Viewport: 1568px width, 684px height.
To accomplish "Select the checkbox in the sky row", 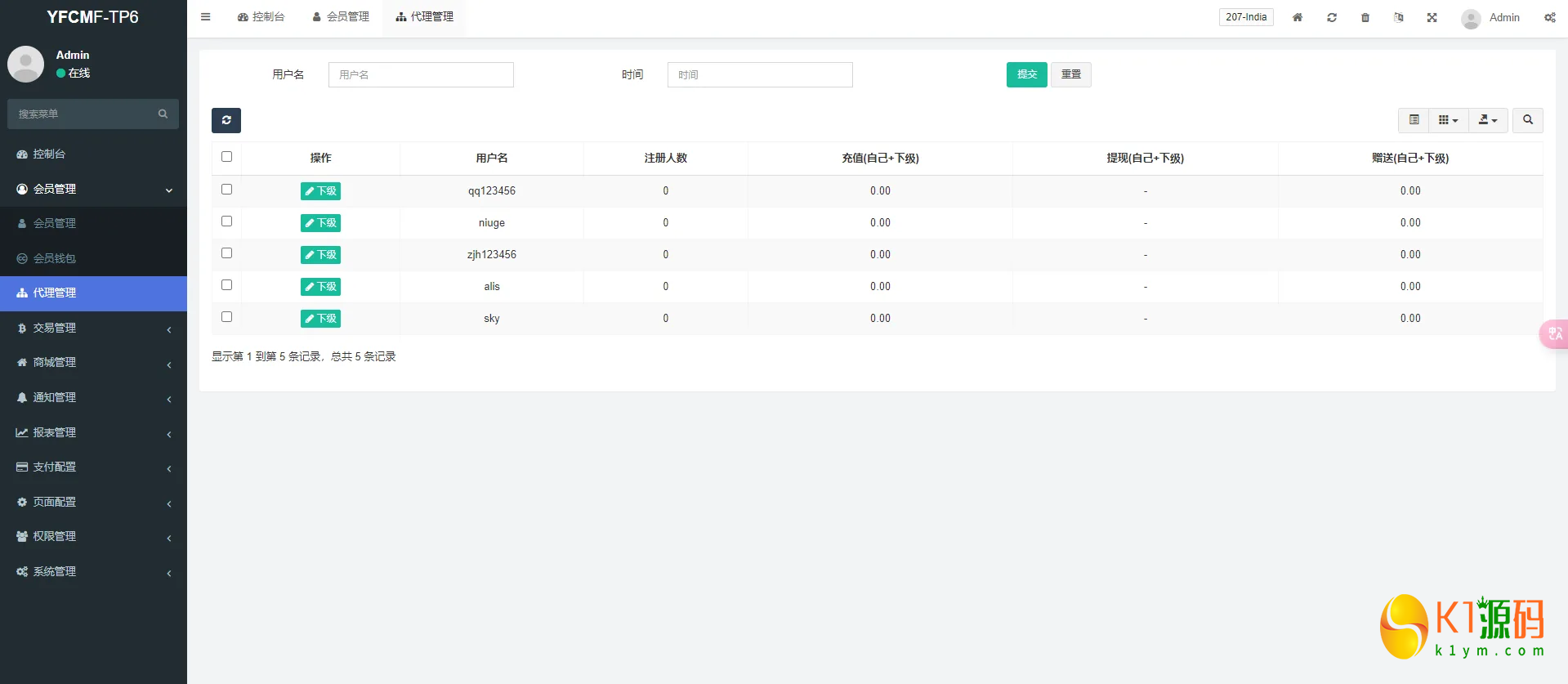I will [x=226, y=317].
